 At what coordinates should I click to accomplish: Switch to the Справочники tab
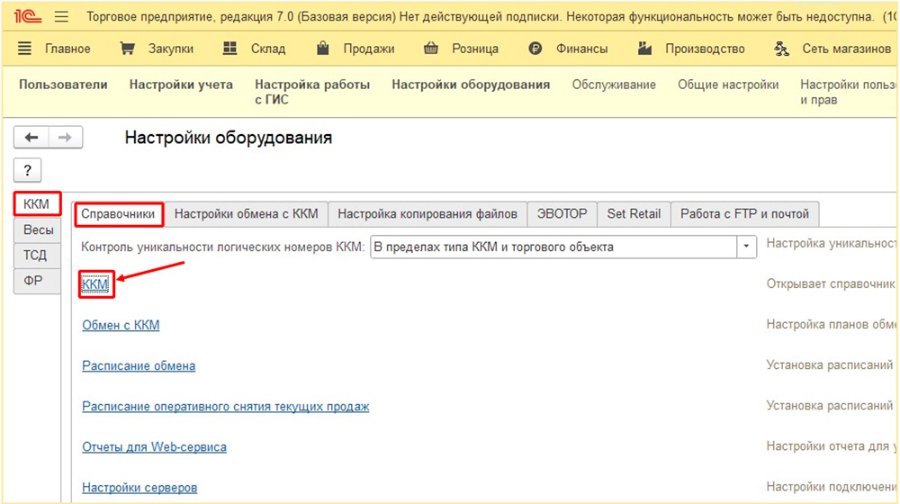tap(118, 214)
